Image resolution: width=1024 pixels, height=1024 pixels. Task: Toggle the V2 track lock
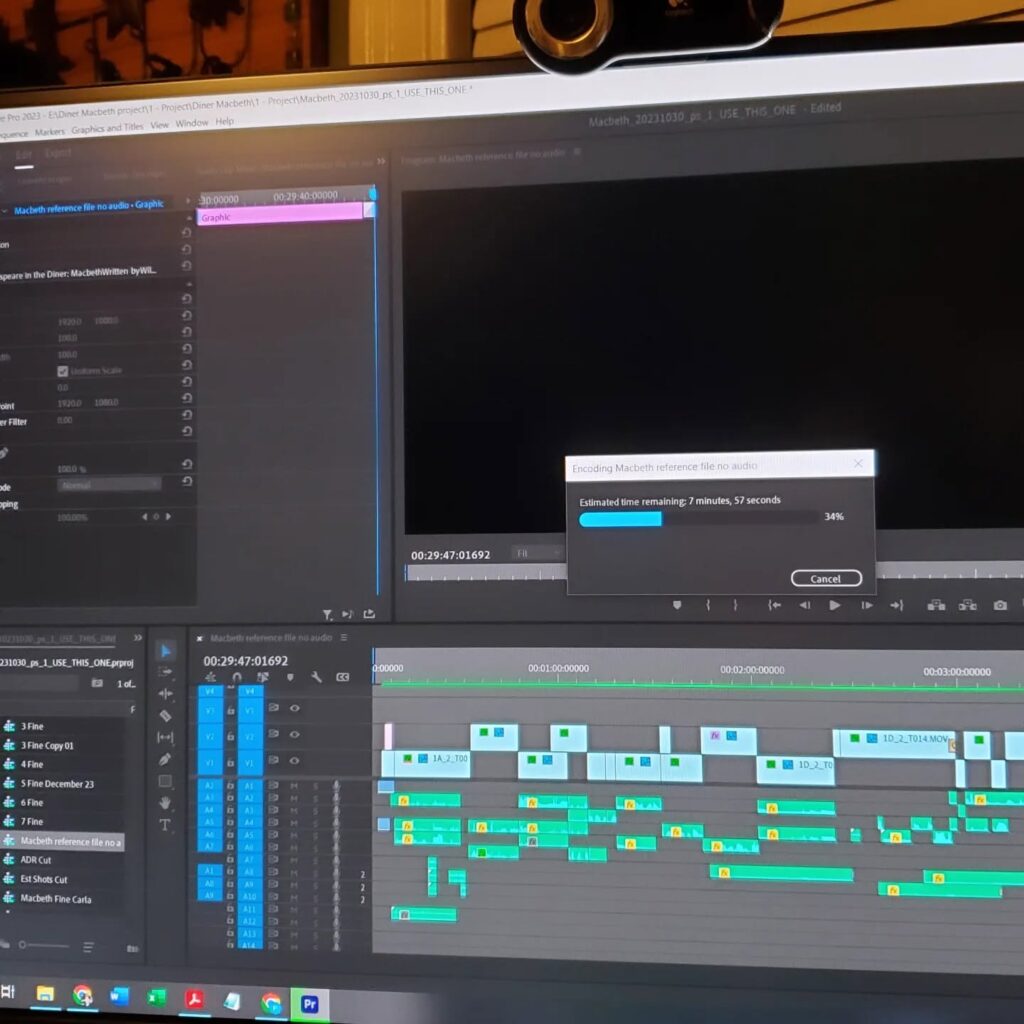[231, 736]
